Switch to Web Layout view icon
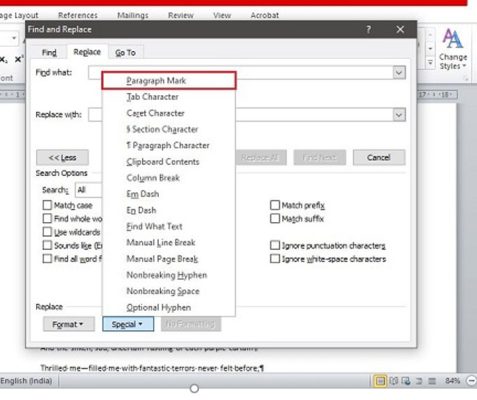This screenshot has width=477, height=400. coord(406,381)
